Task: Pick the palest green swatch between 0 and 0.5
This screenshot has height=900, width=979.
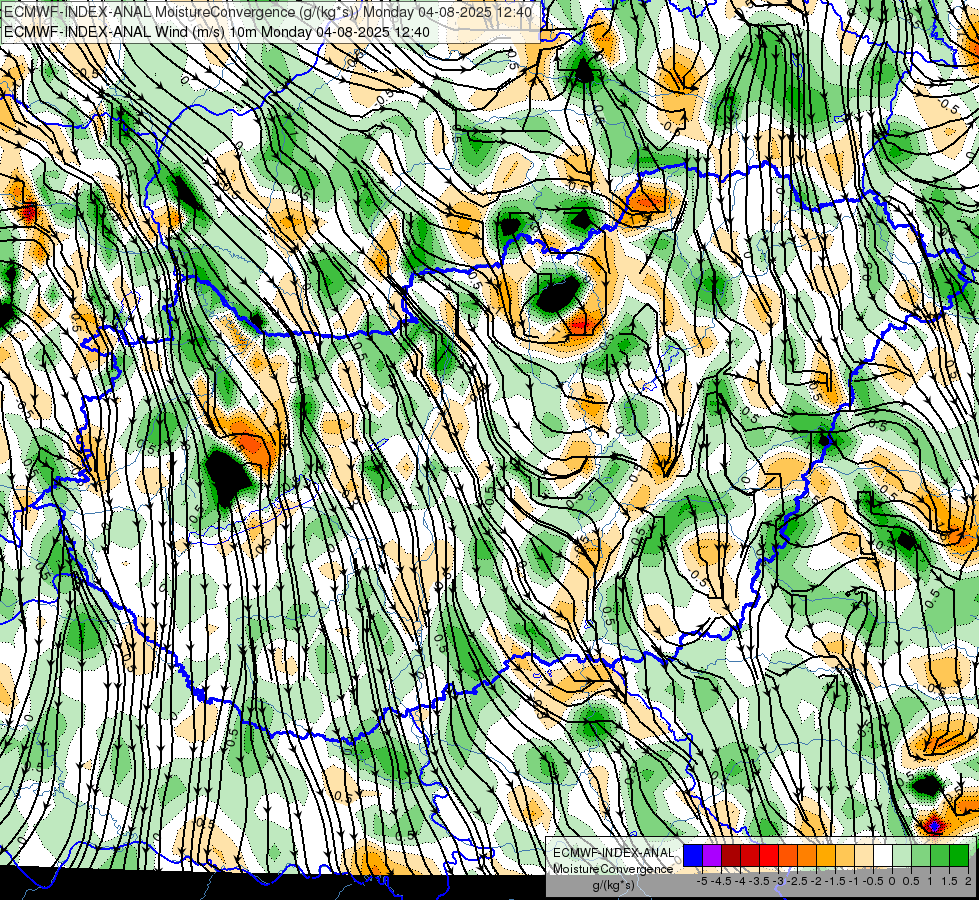Action: click(x=902, y=855)
